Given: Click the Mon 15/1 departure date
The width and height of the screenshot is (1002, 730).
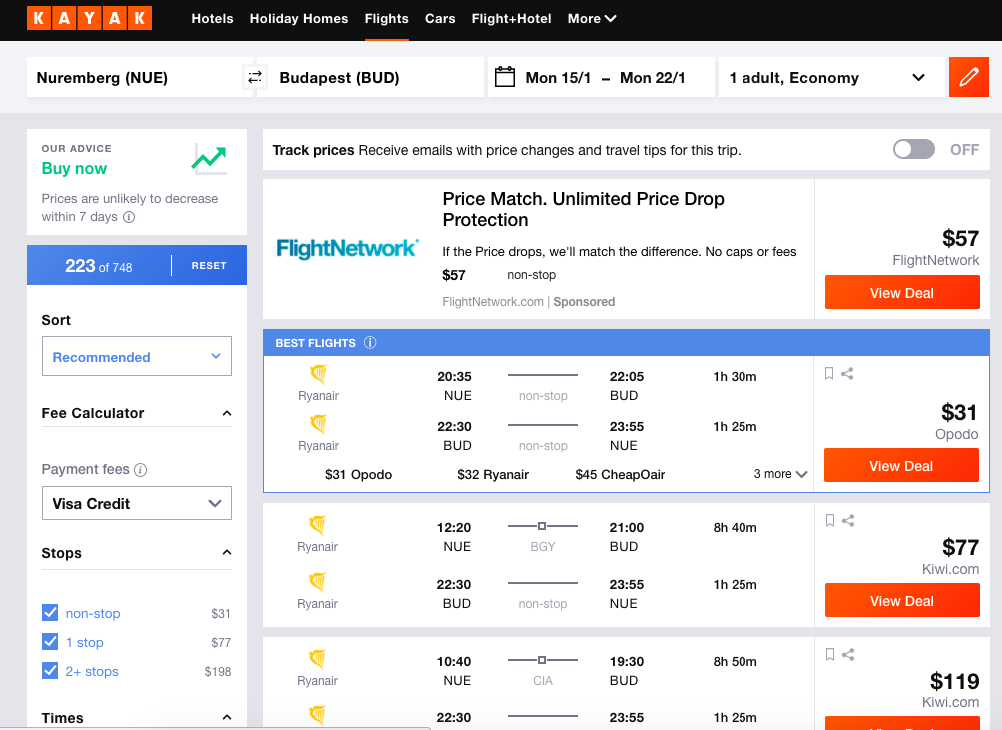Looking at the screenshot, I should 558,78.
